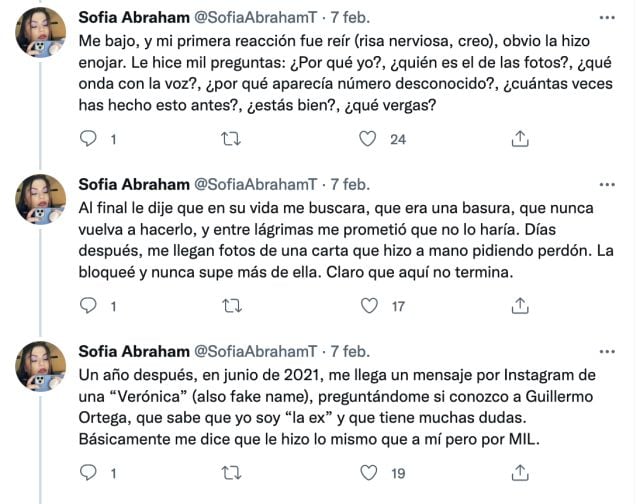This screenshot has height=504, width=640.
Task: Reply to the tweet about "mil preguntas"
Action: [x=89, y=139]
